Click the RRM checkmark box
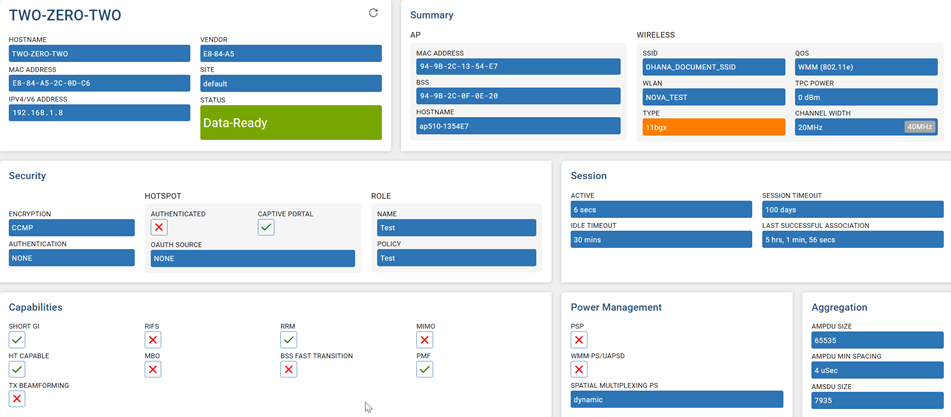This screenshot has width=951, height=417. pyautogui.click(x=289, y=340)
